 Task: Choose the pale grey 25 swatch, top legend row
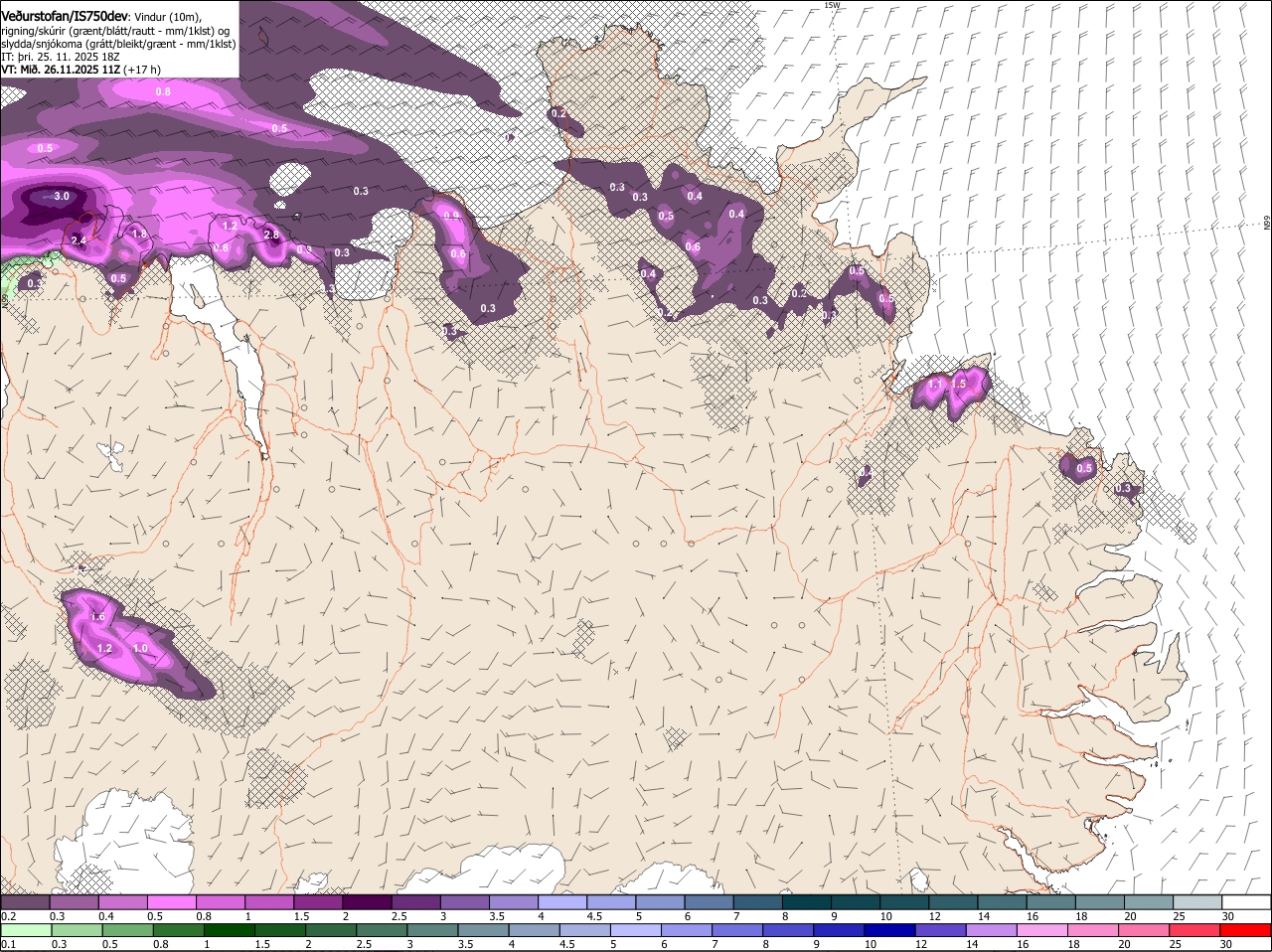[x=1198, y=903]
